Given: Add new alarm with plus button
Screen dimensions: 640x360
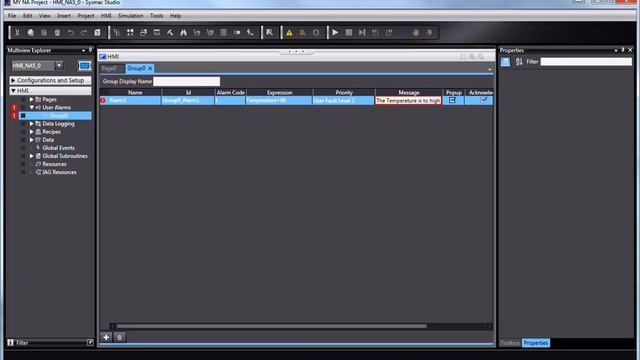Looking at the screenshot, I should (106, 337).
